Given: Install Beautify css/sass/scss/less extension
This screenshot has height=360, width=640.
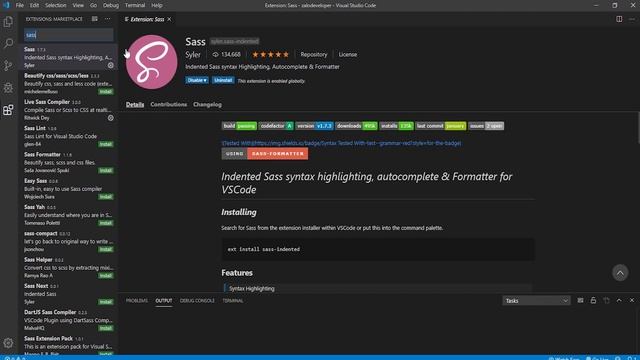Looking at the screenshot, I should pyautogui.click(x=106, y=92).
